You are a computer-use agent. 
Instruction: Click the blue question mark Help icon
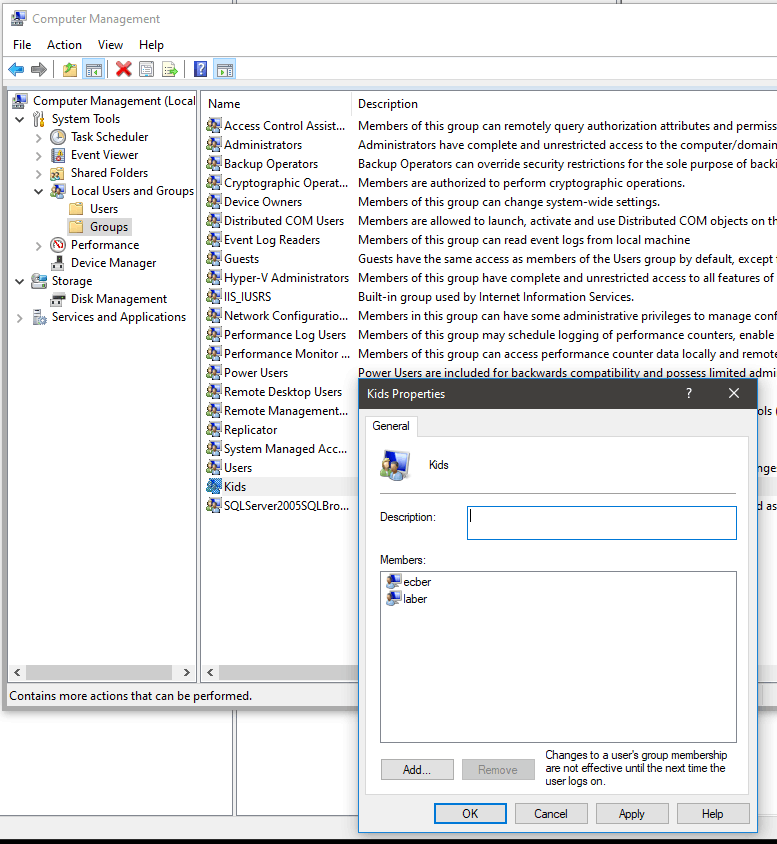click(200, 69)
